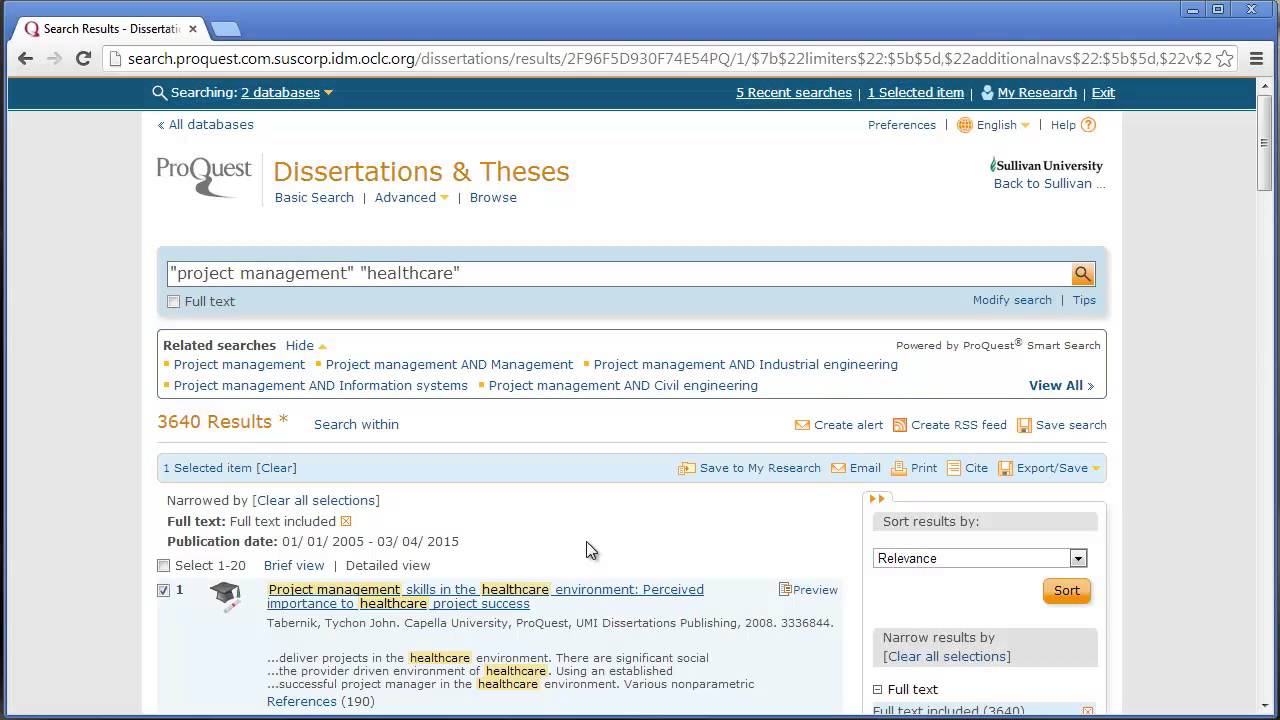Viewport: 1280px width, 720px height.
Task: Open the Advanced search dropdown arrow
Action: [x=444, y=198]
